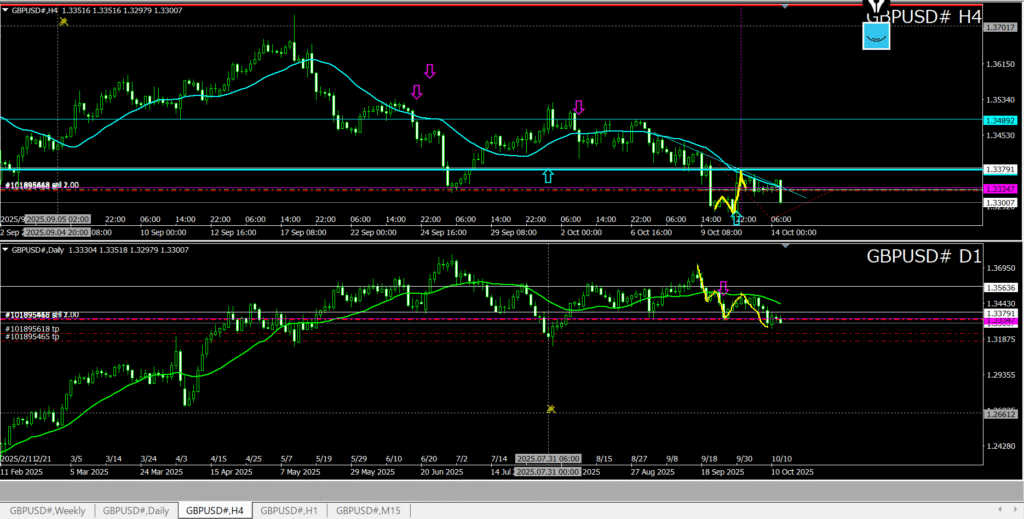The image size is (1024, 519).
Task: Expand the GBPUSD#,Daily one-click trading arrow
Action: tap(6, 249)
